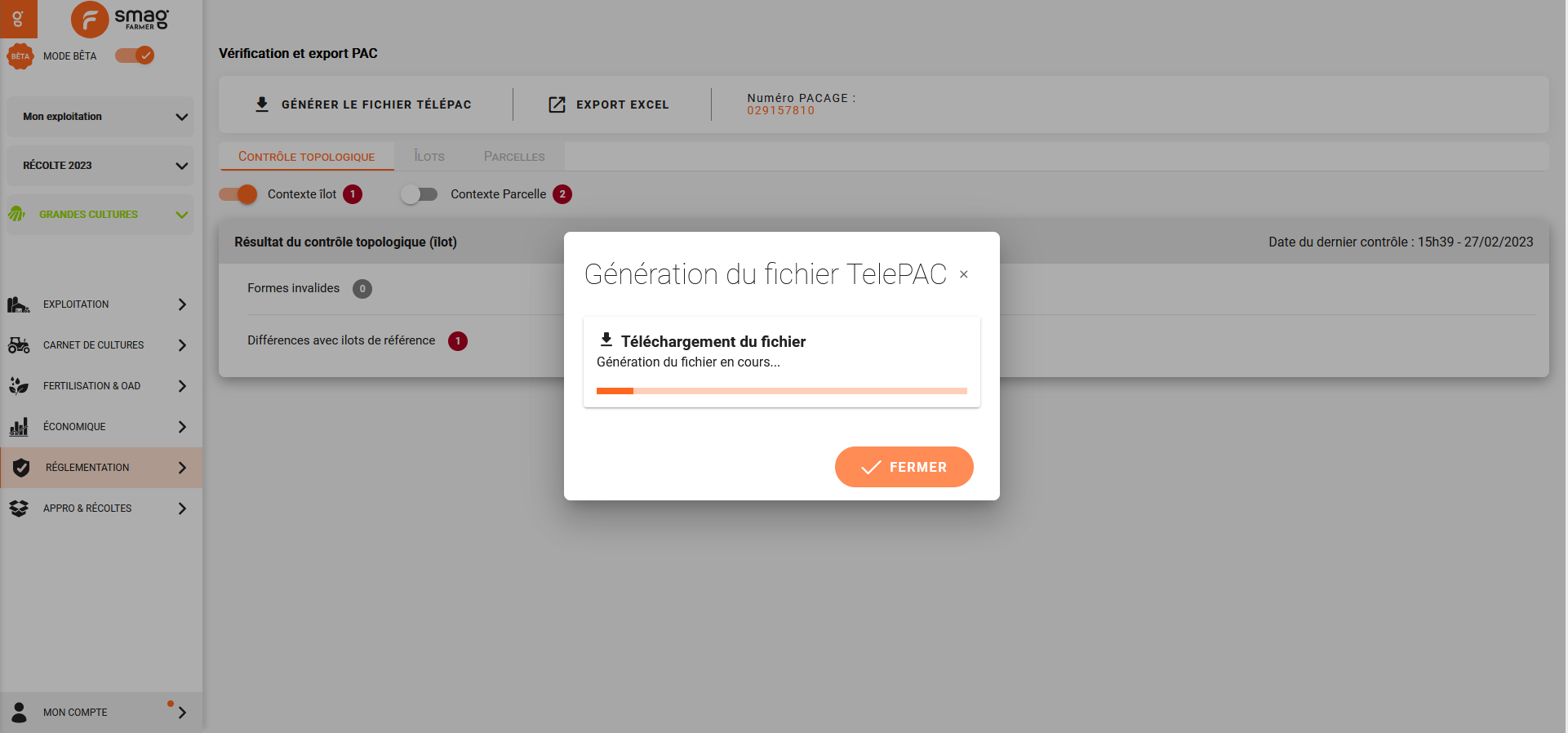Click the Carnet de Cultures tractor icon
The width and height of the screenshot is (1568, 733).
[x=19, y=345]
